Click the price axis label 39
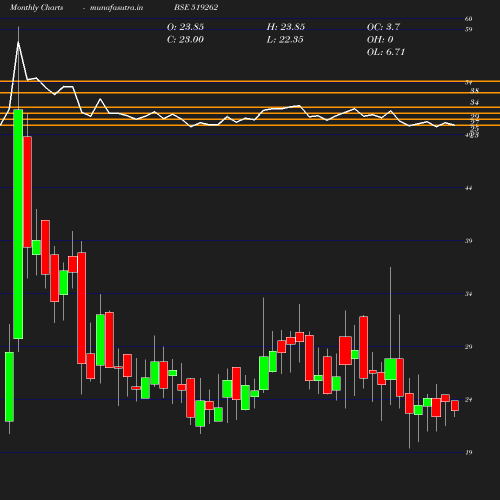This screenshot has width=500, height=500. 469,241
